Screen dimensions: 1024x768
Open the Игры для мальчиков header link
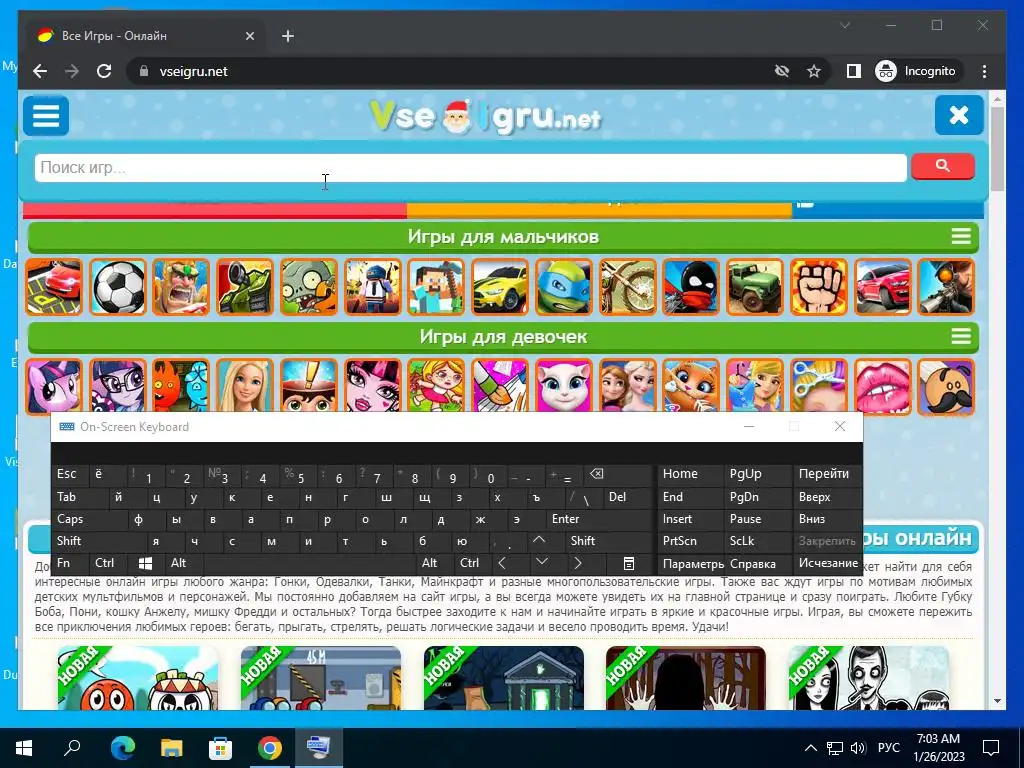click(x=503, y=236)
